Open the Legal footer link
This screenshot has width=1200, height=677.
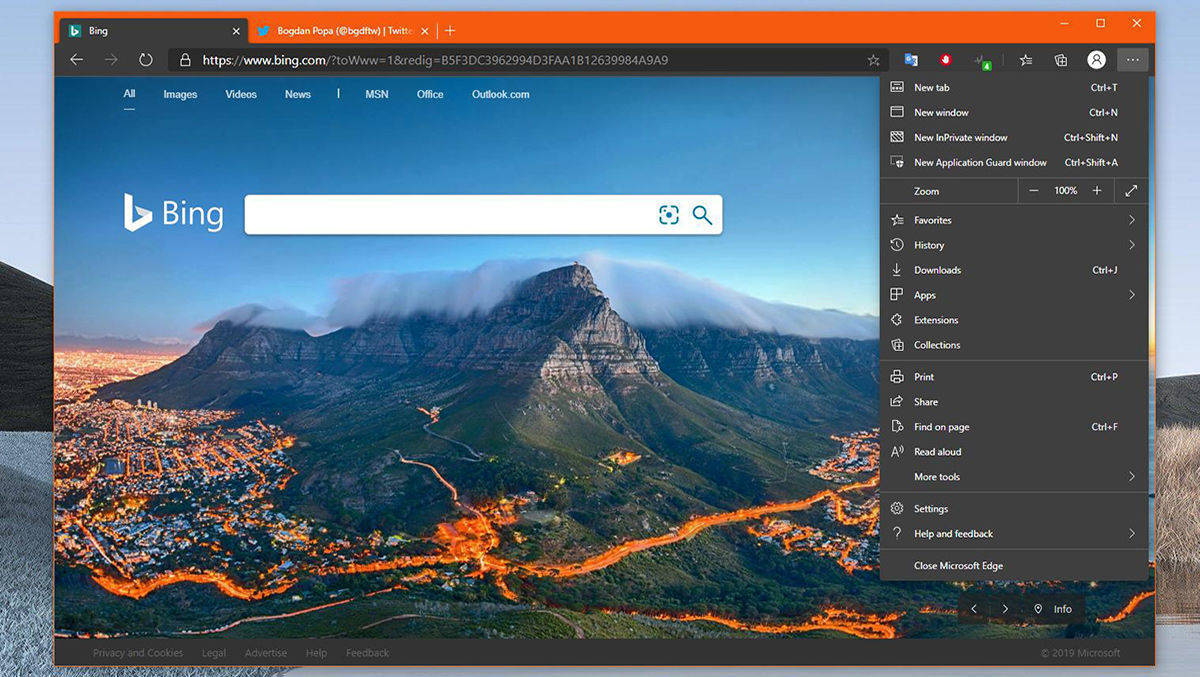coord(214,653)
